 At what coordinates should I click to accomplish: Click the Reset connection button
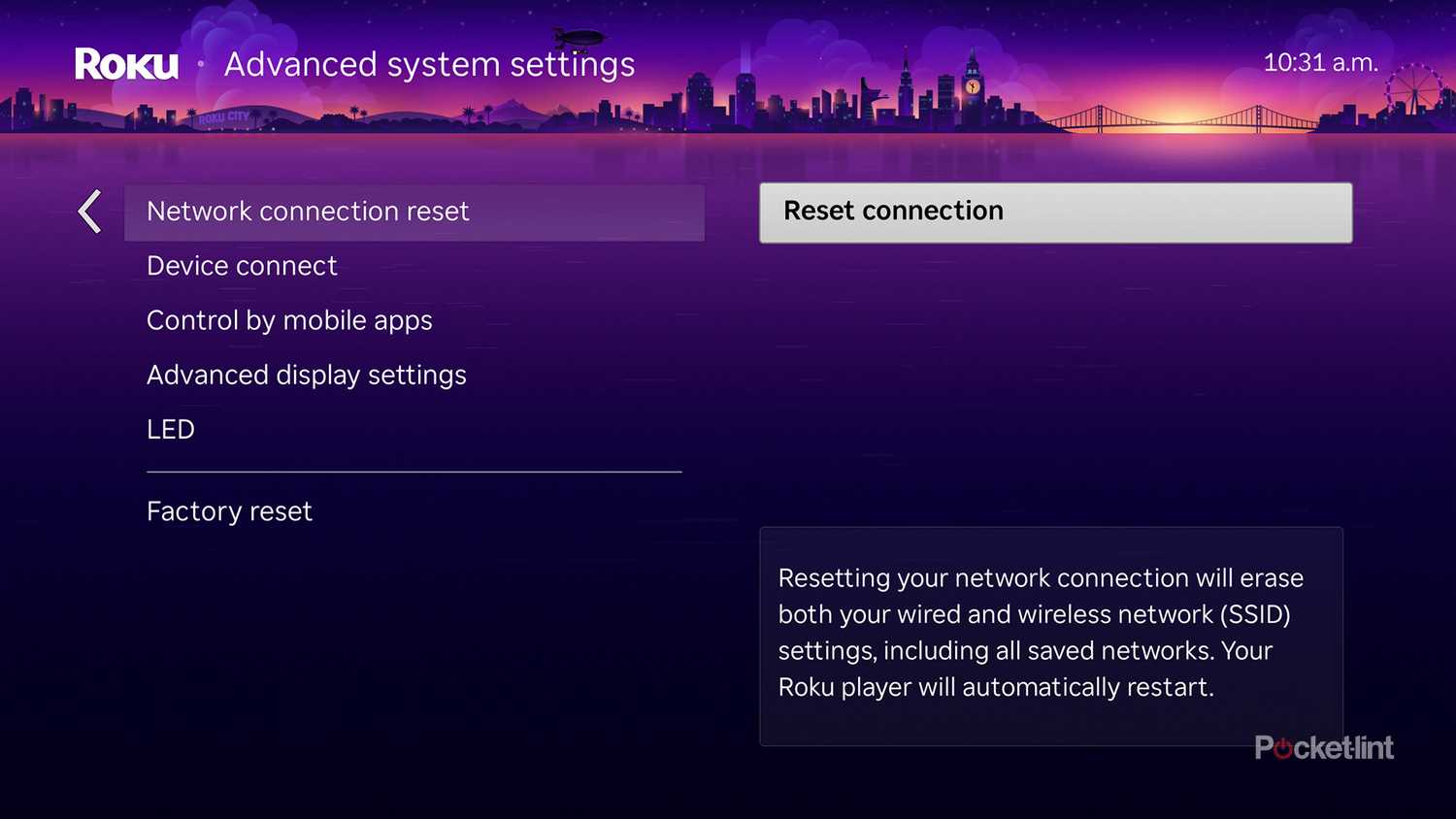(x=1055, y=213)
